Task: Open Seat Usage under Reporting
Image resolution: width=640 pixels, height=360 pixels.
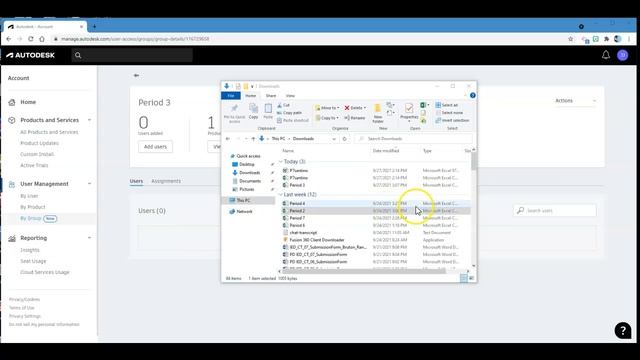Action: click(33, 261)
